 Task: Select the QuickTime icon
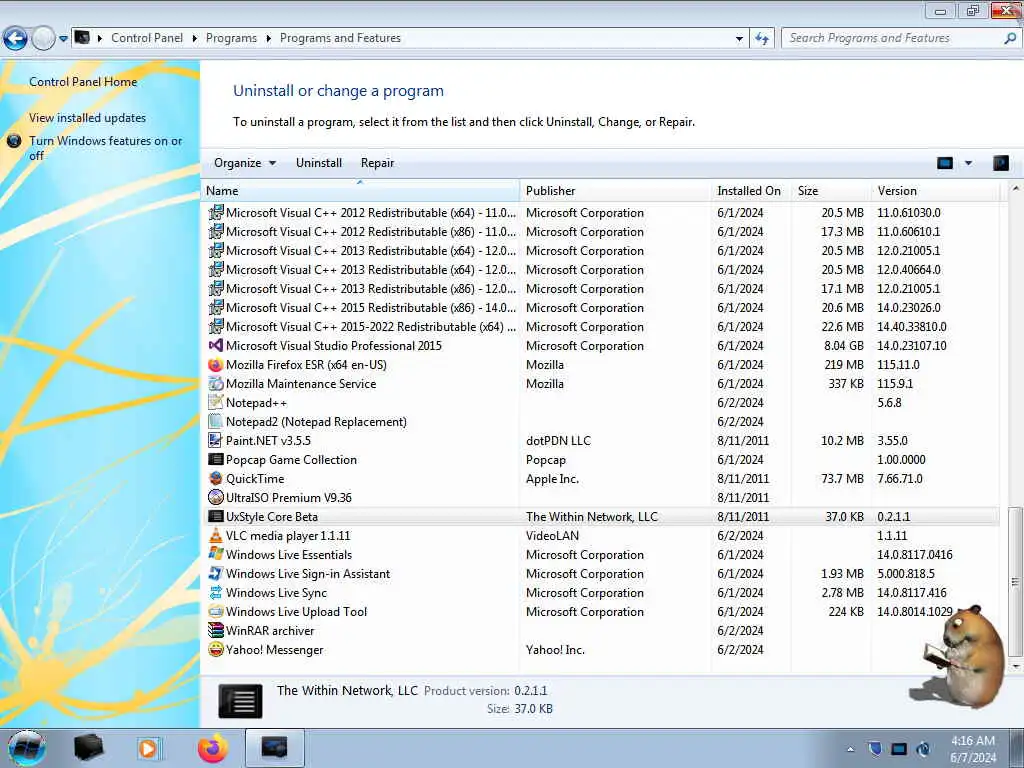coord(216,478)
